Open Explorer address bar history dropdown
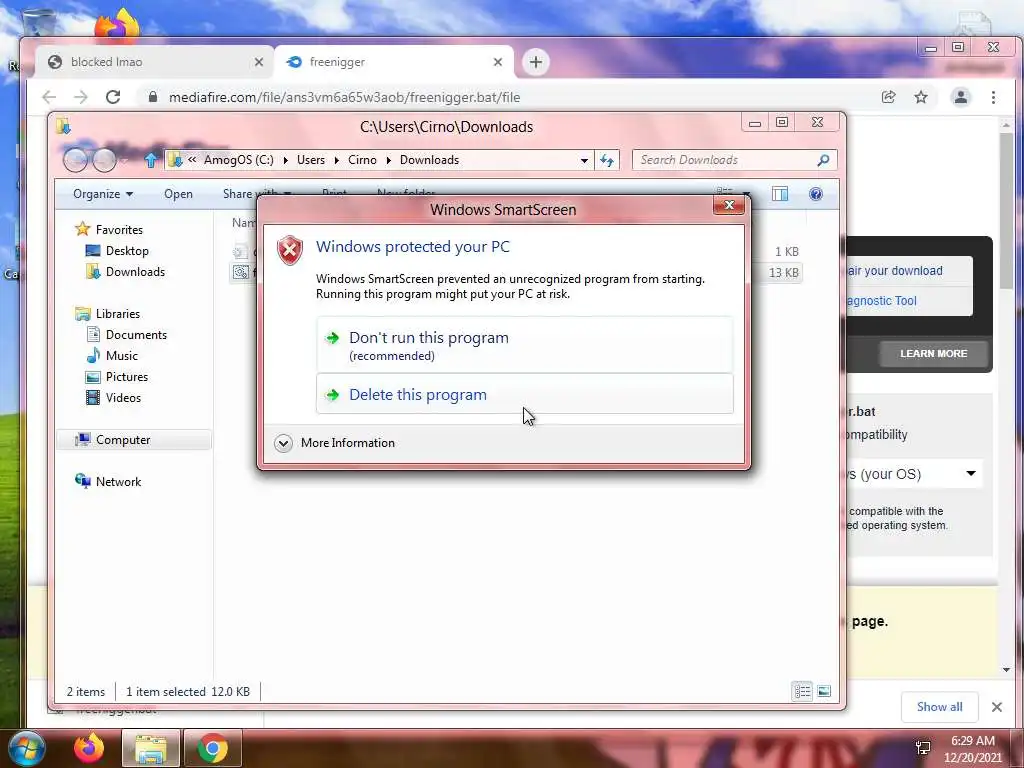 click(x=584, y=160)
